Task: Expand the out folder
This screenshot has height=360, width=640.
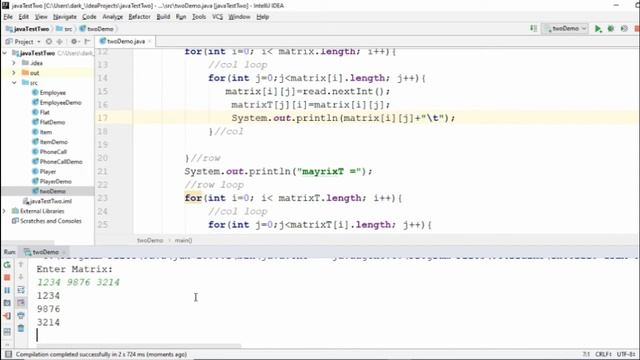Action: pos(14,73)
